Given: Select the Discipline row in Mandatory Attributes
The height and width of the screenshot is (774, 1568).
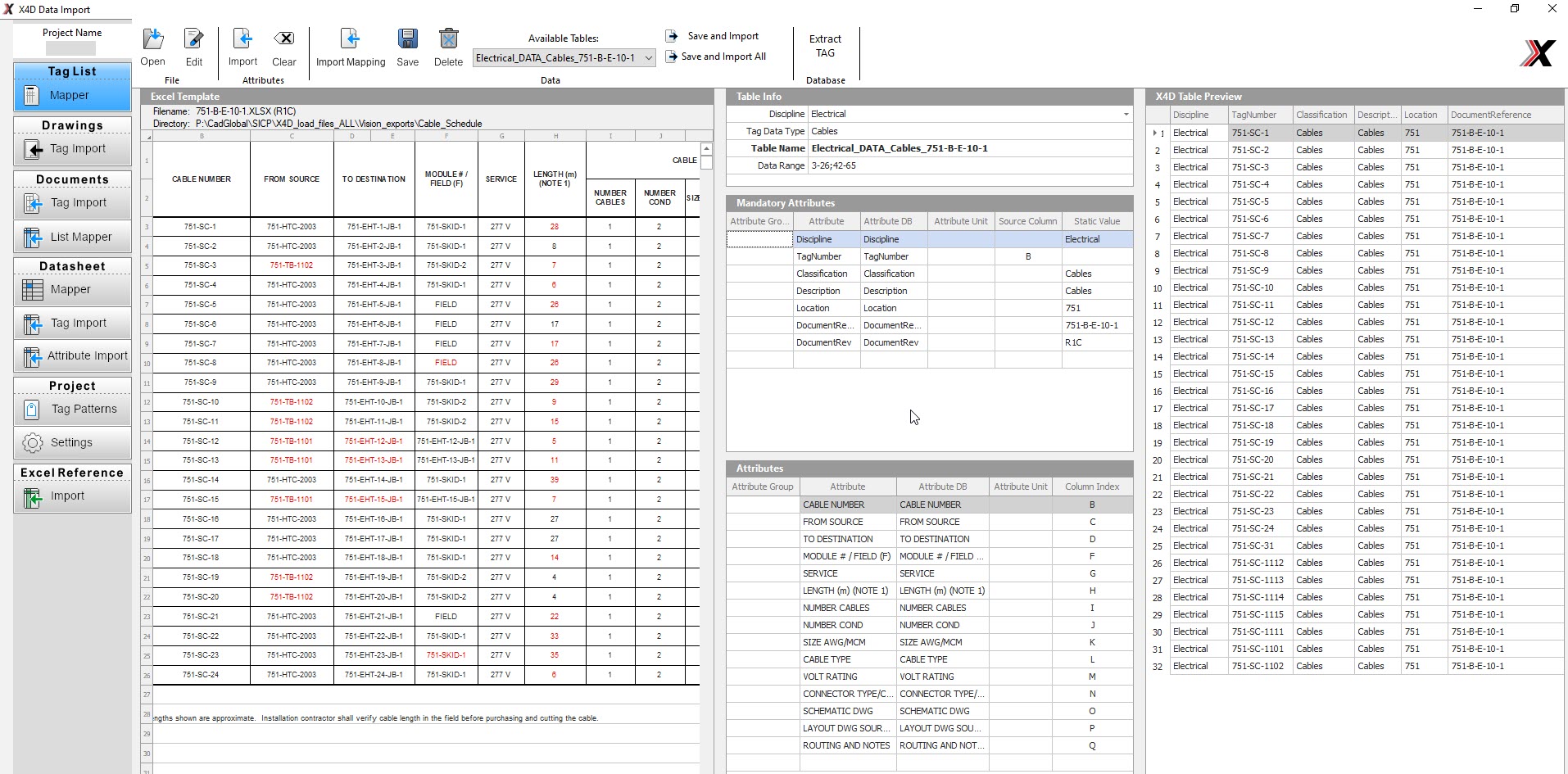Looking at the screenshot, I should click(930, 239).
